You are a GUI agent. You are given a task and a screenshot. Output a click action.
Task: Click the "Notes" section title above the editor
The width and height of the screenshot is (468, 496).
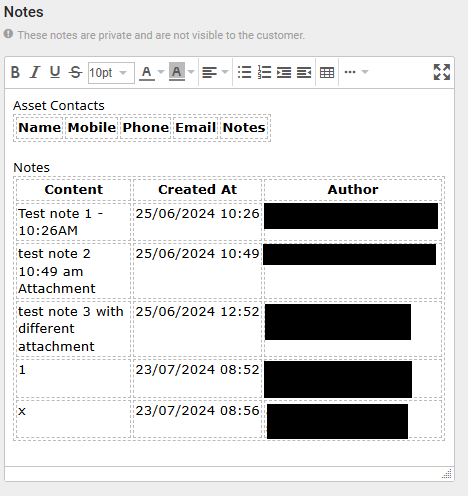(24, 12)
